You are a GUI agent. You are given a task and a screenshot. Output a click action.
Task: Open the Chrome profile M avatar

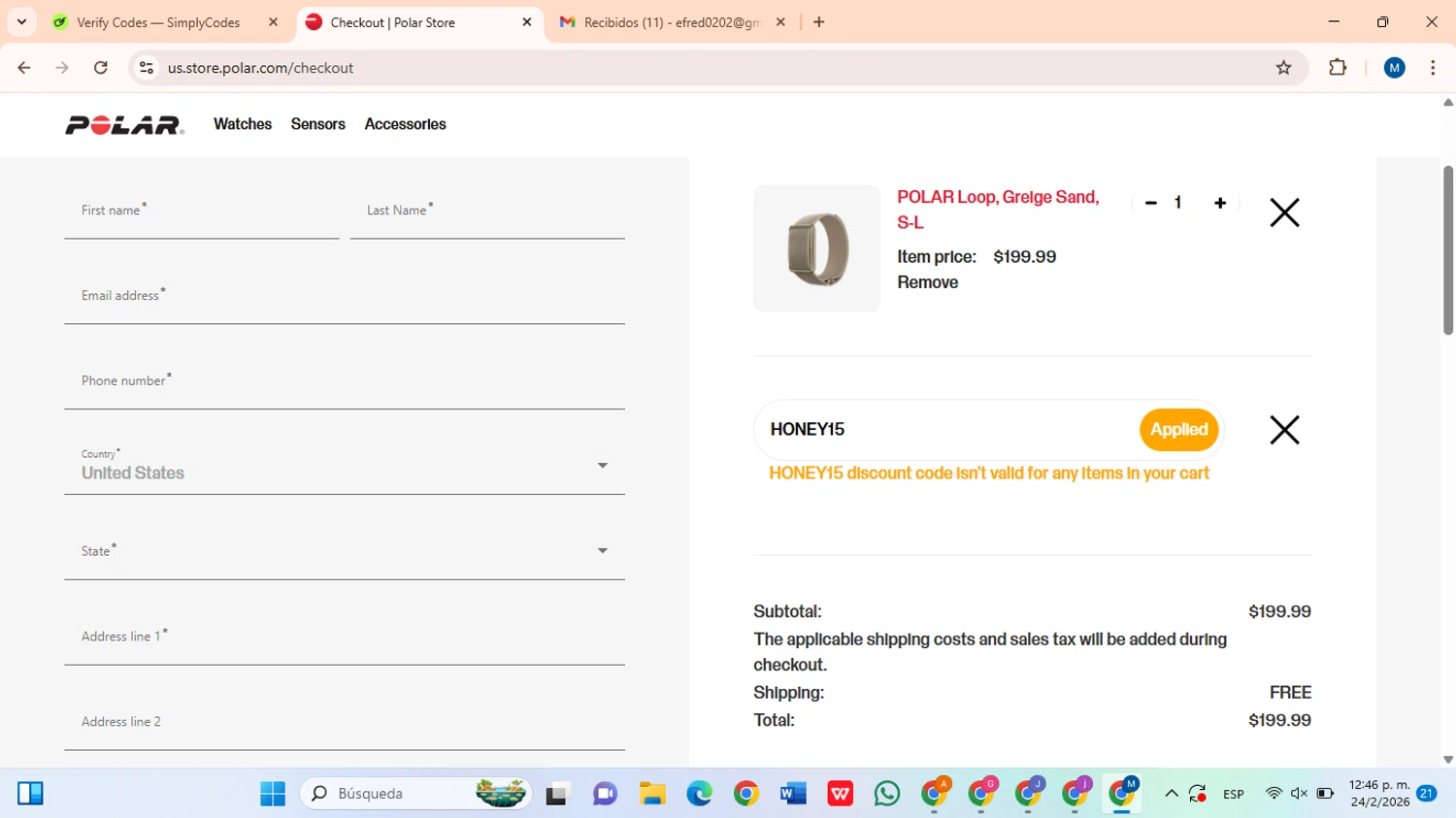(1395, 68)
